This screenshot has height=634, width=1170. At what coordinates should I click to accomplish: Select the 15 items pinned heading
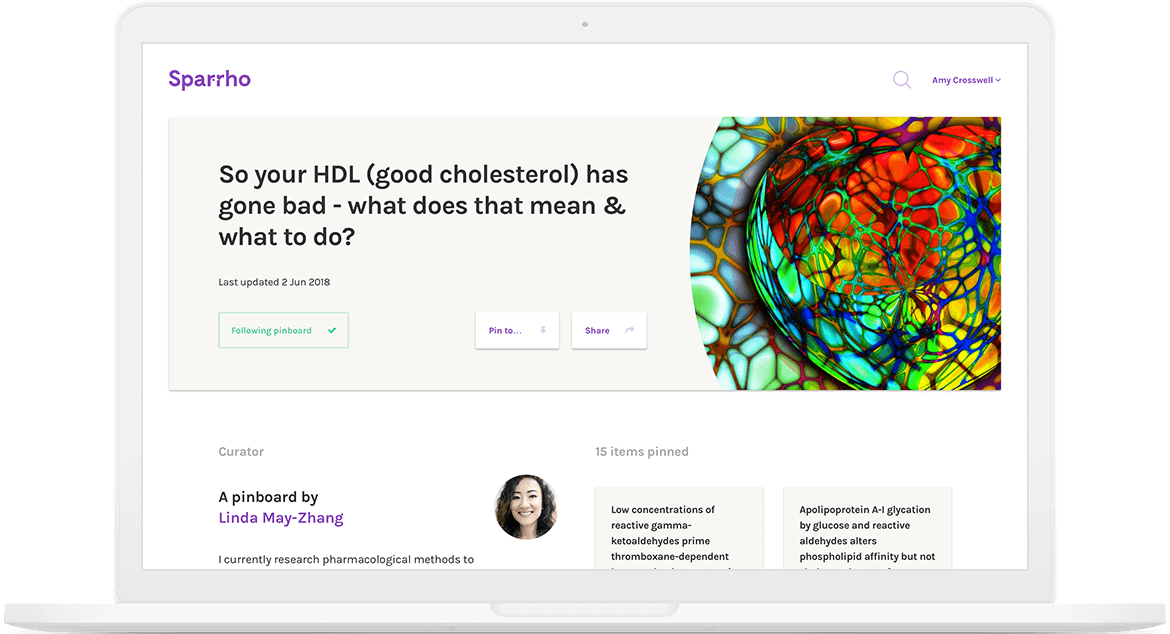pos(642,452)
